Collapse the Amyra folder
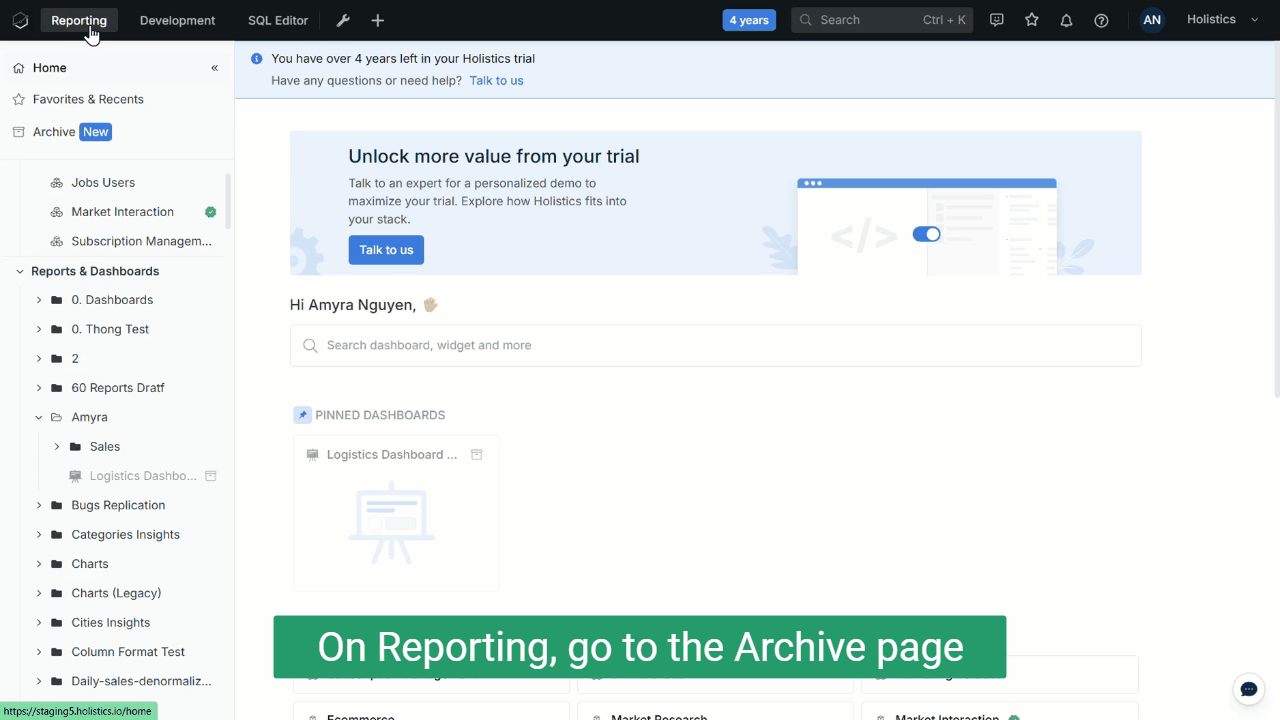Viewport: 1280px width, 720px height. pos(39,418)
